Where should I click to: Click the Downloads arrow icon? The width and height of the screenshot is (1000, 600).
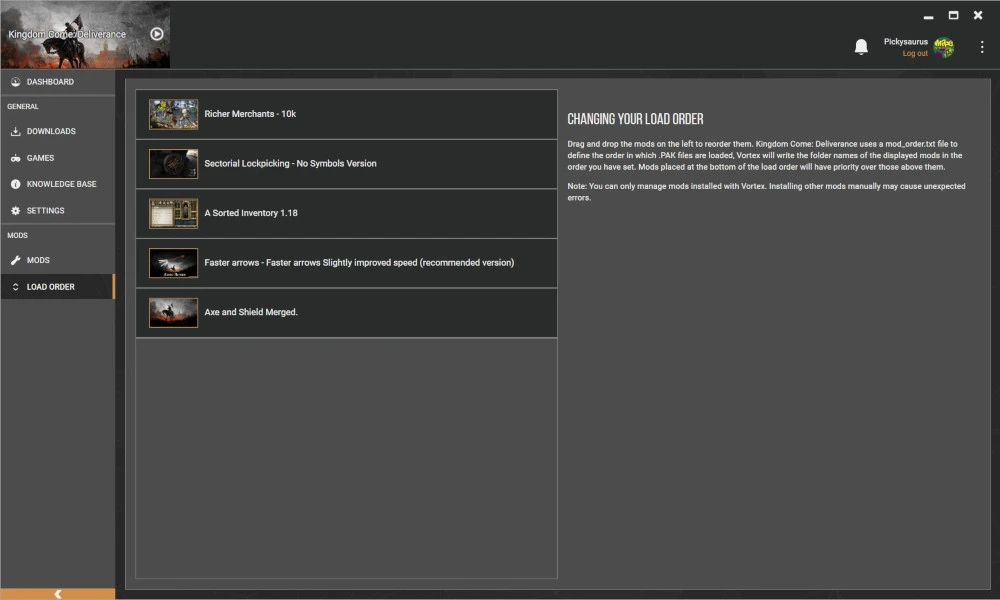(x=15, y=131)
